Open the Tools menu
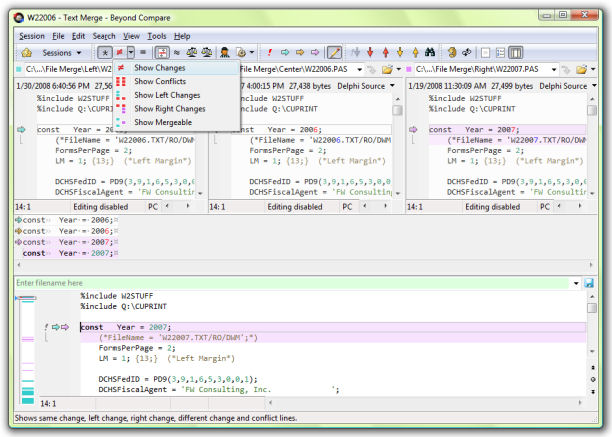This screenshot has height=437, width=612. tap(157, 35)
